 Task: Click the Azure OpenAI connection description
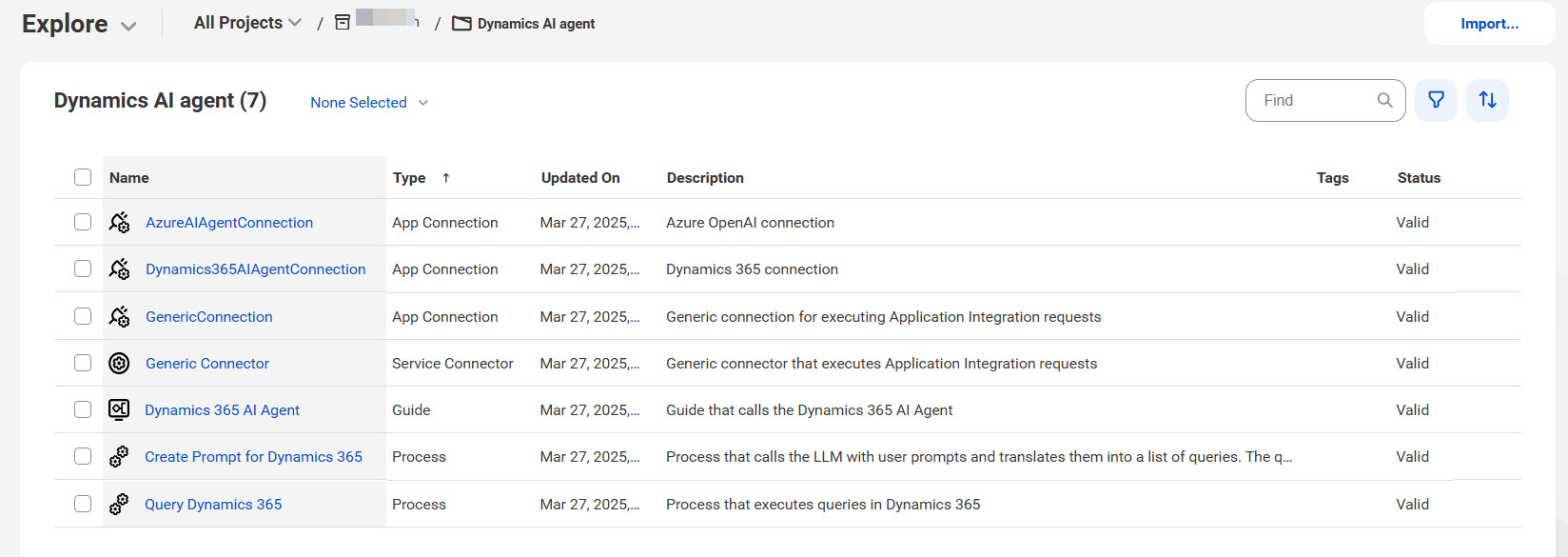tap(750, 223)
